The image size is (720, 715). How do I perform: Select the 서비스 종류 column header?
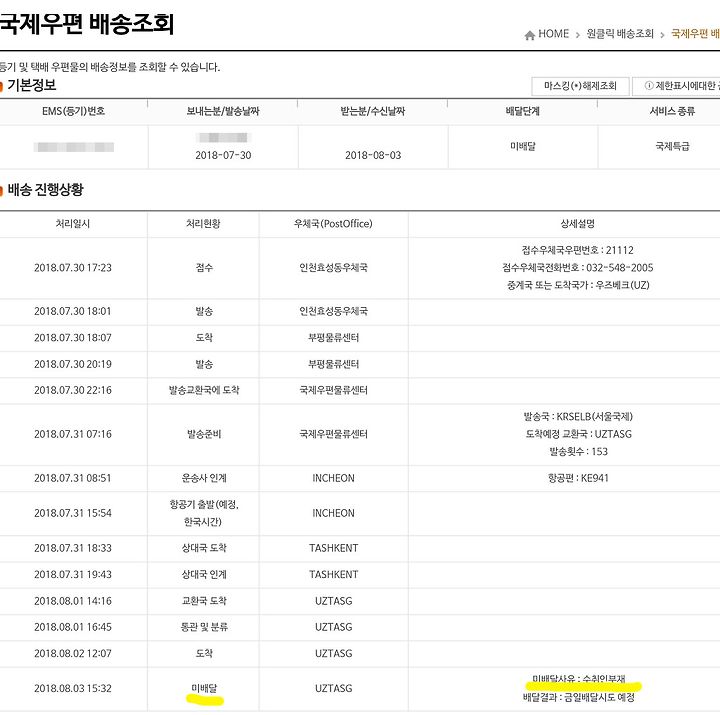click(x=672, y=111)
